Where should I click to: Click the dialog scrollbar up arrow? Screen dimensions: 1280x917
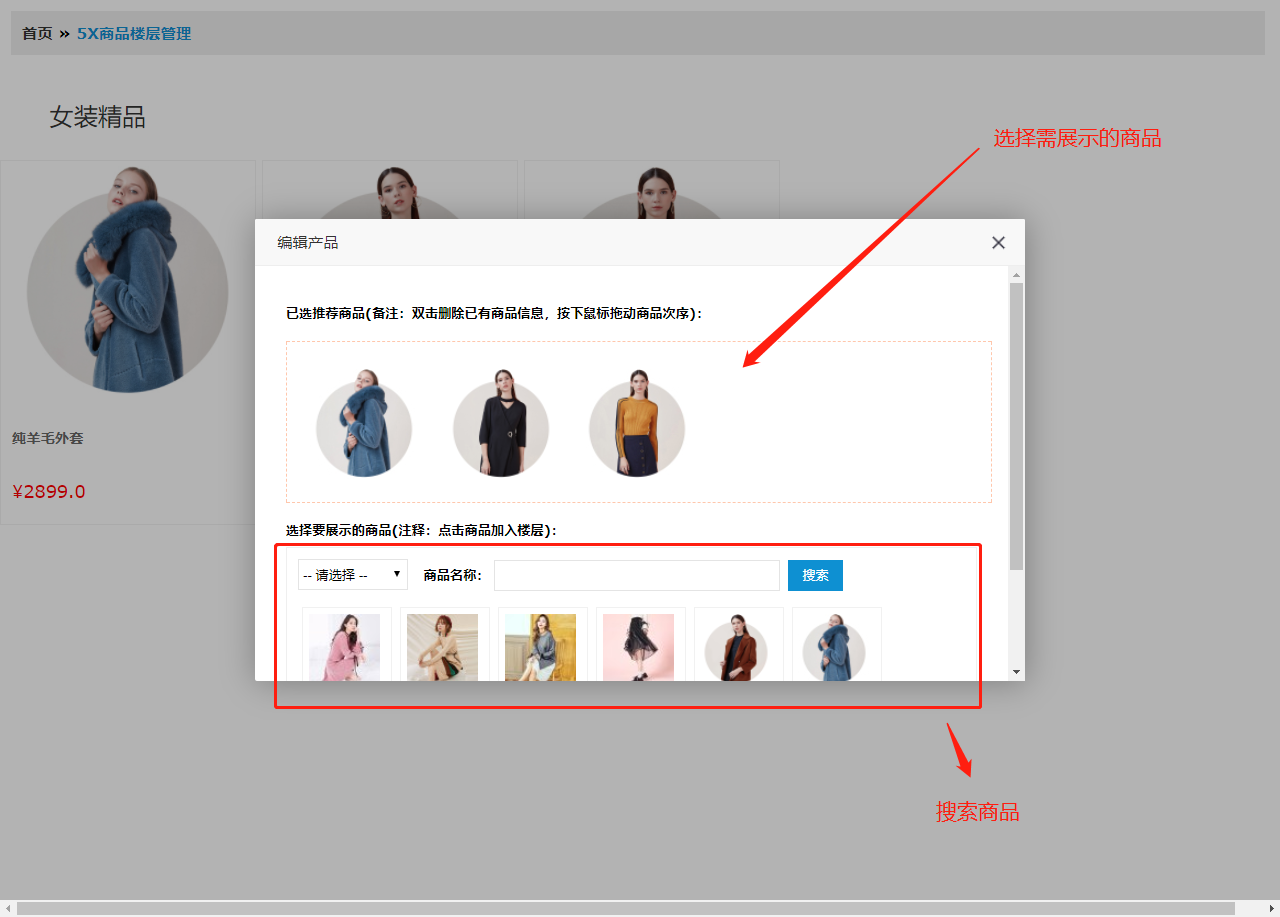(x=1017, y=275)
